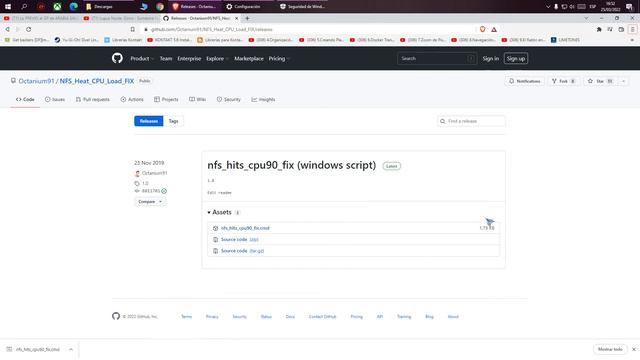Image resolution: width=640 pixels, height=360 pixels.
Task: Launch Microsoft Edge from the taskbar
Action: (x=73, y=7)
